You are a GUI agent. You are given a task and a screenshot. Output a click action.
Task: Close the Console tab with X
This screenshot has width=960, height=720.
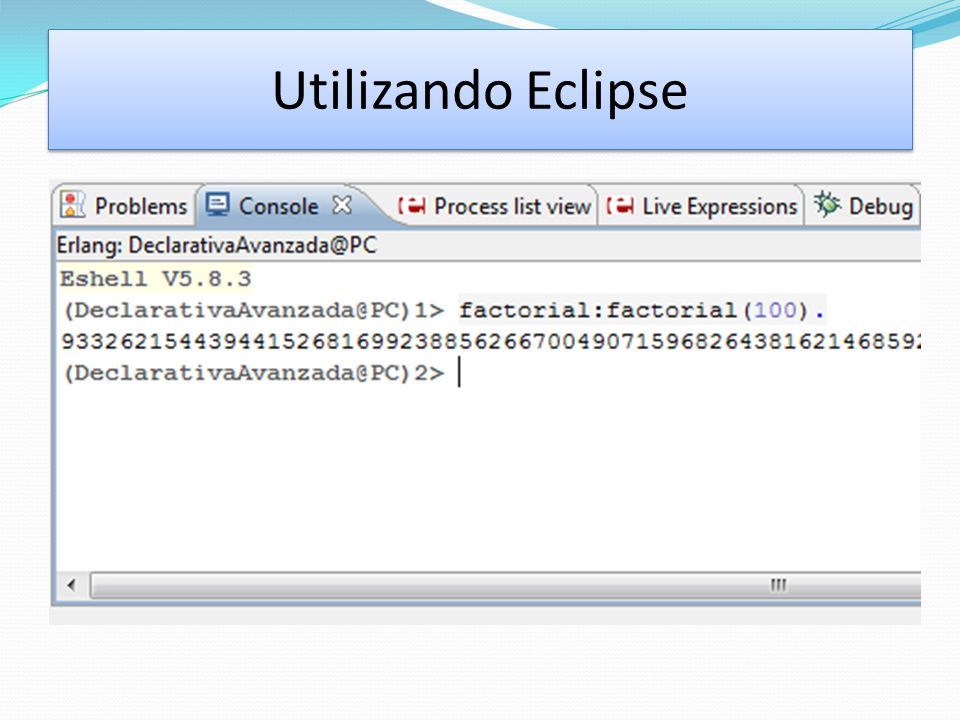(342, 205)
